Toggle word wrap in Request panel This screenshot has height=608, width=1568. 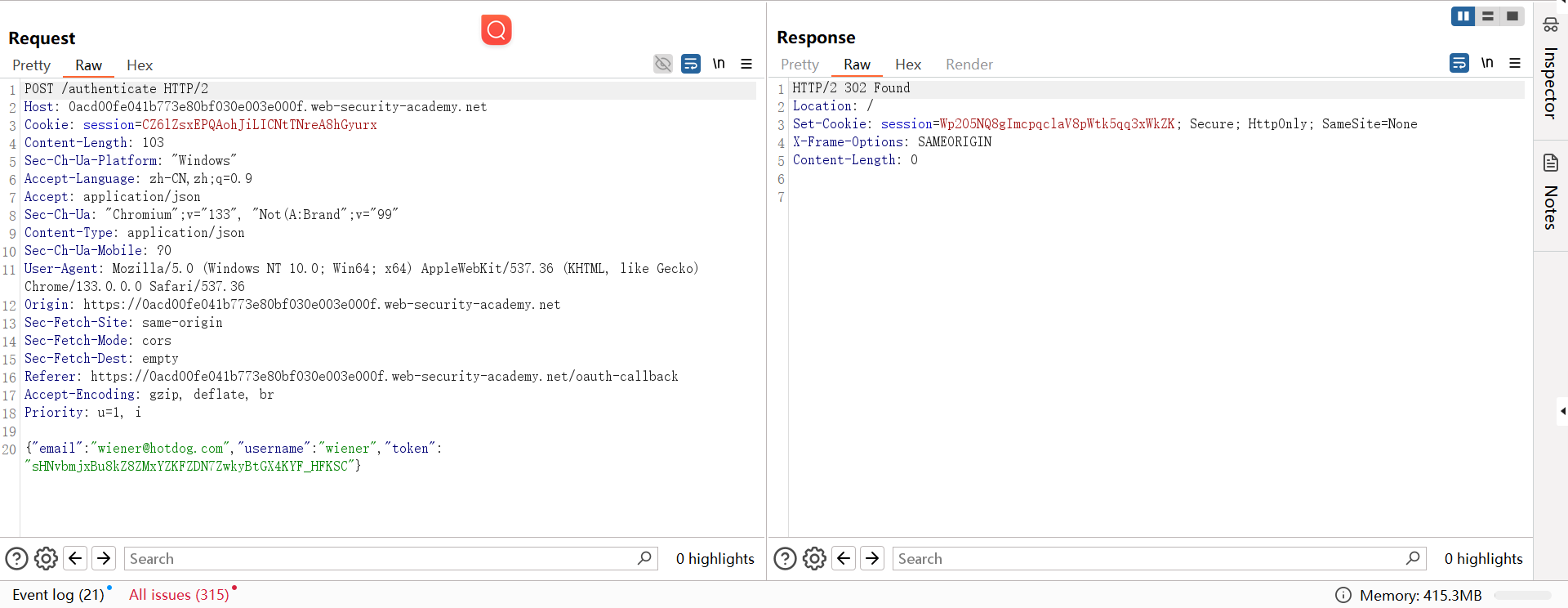[x=691, y=64]
